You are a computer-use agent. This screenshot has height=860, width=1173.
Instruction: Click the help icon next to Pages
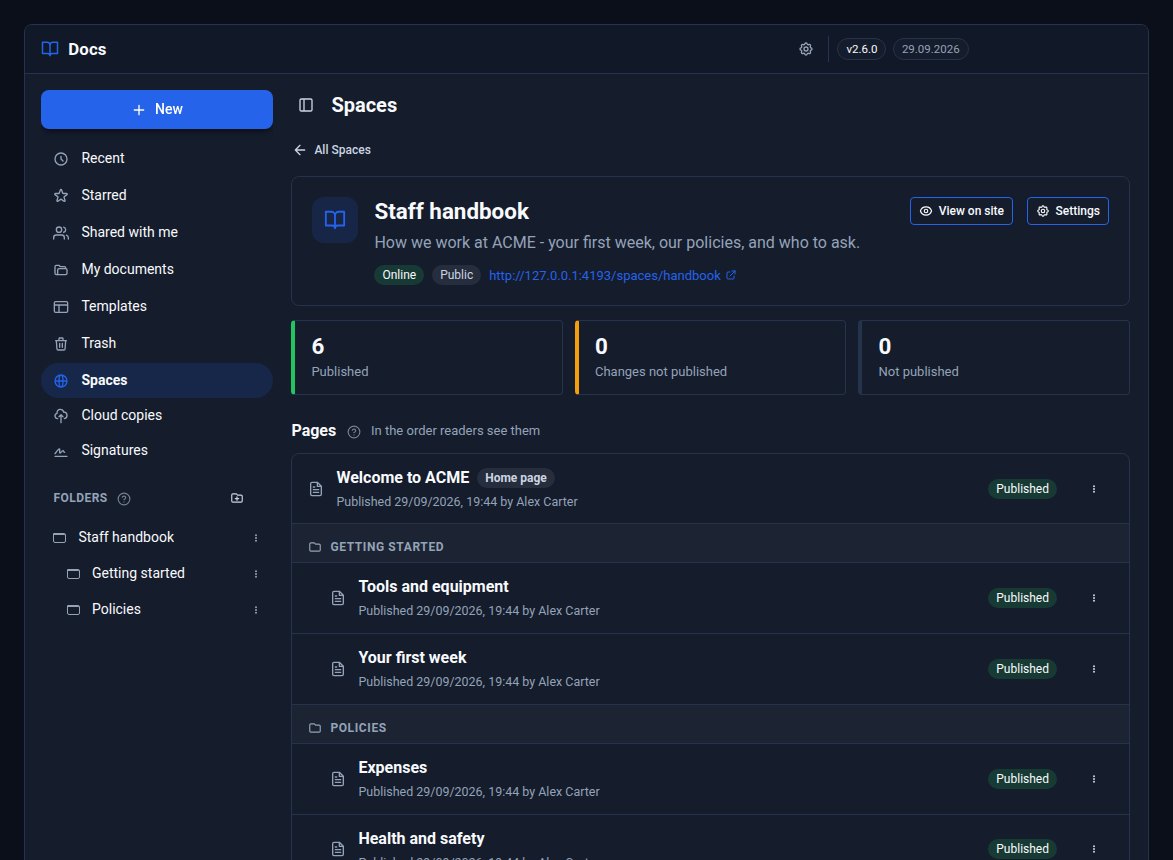click(x=354, y=431)
